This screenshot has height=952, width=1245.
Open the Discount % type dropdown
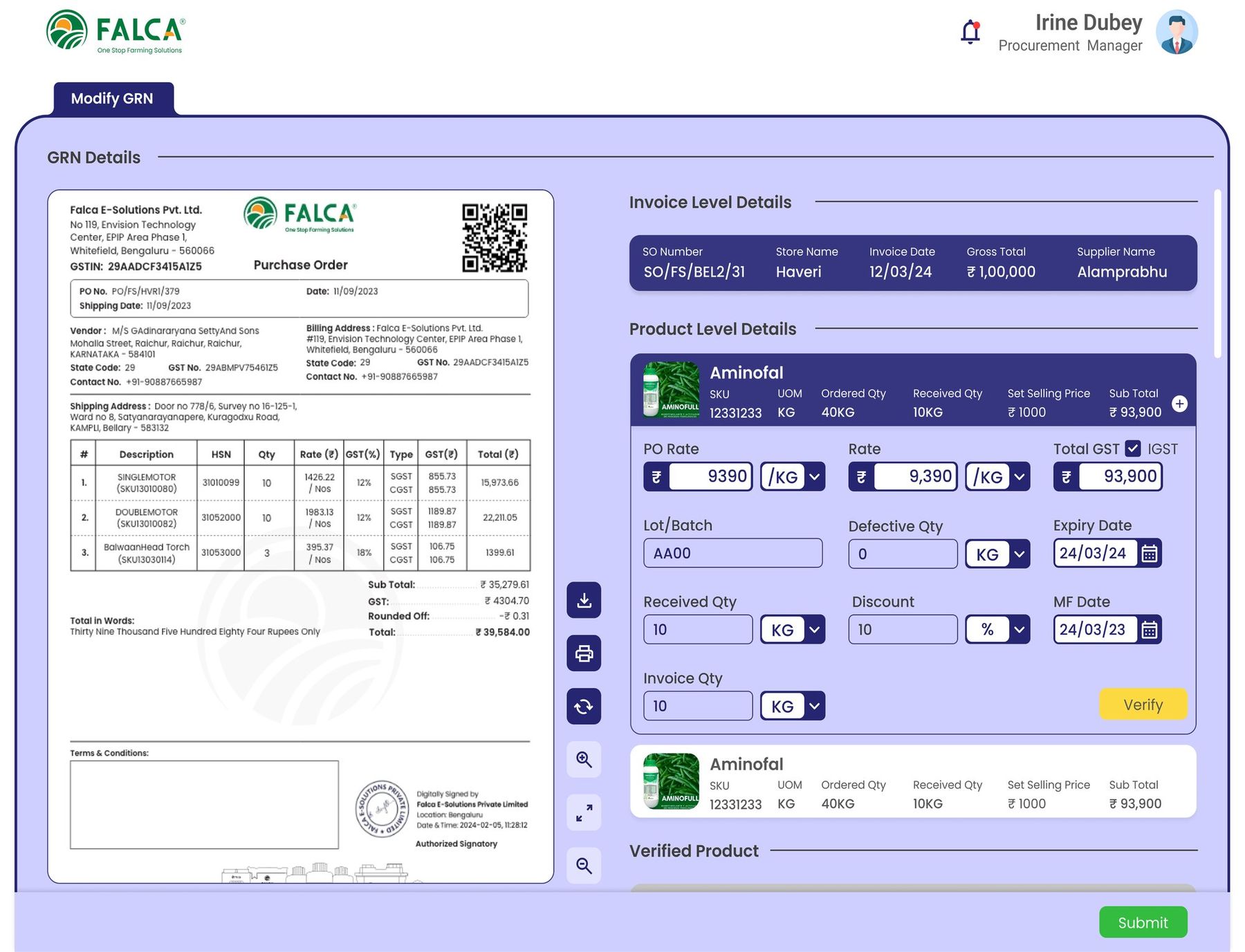pos(997,630)
